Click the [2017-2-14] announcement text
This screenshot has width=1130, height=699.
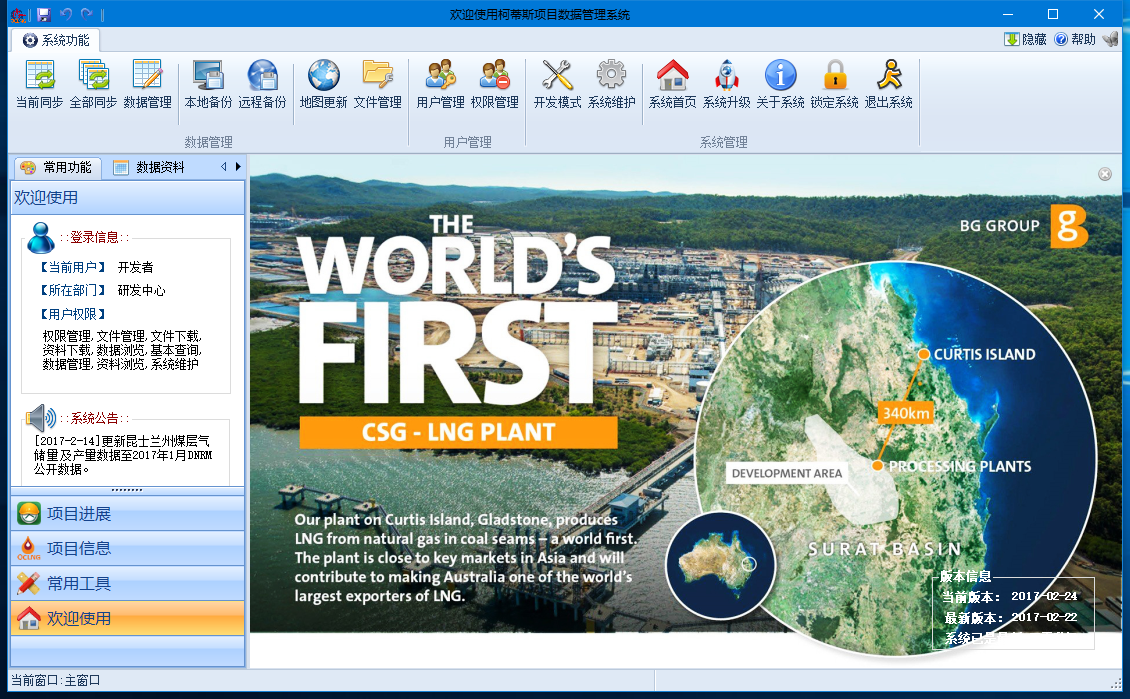pyautogui.click(x=123, y=455)
